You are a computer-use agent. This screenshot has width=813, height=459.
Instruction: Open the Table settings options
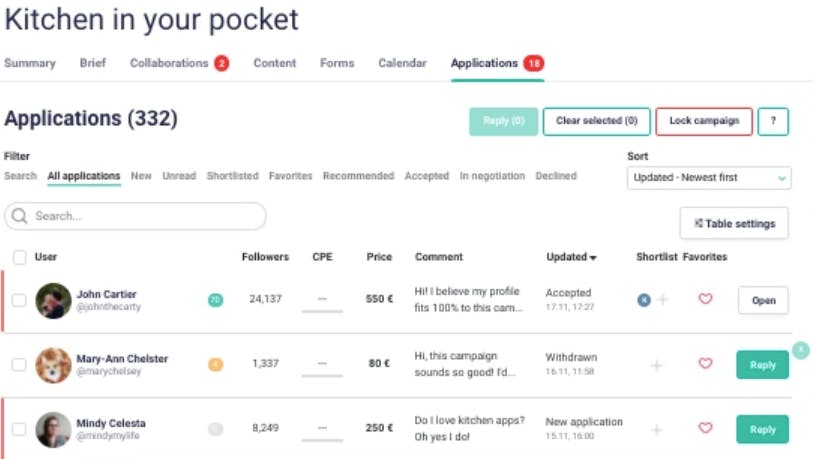point(734,224)
